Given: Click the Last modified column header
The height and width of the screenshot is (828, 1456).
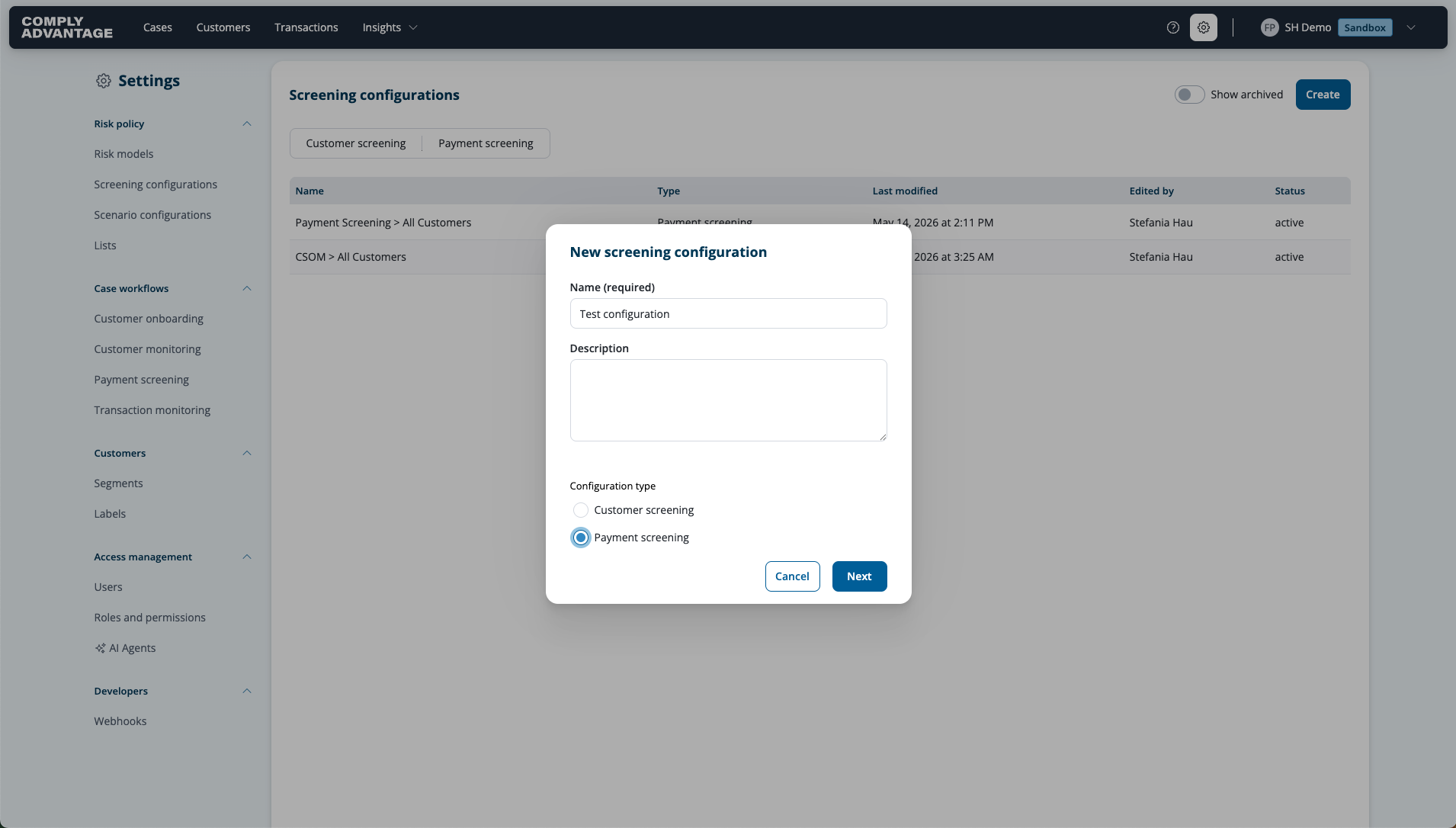Looking at the screenshot, I should (905, 191).
